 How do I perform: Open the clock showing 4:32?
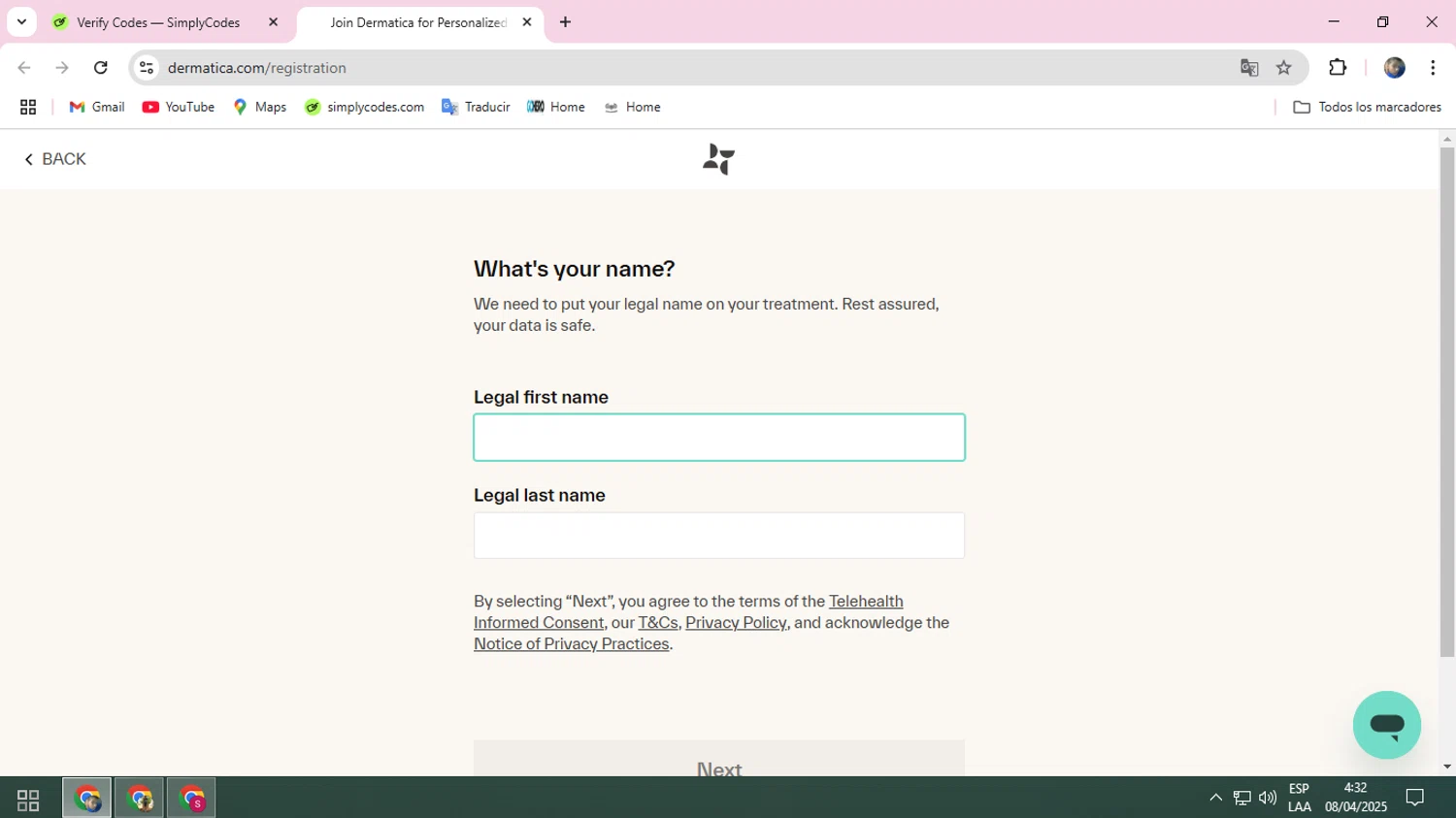(1355, 798)
